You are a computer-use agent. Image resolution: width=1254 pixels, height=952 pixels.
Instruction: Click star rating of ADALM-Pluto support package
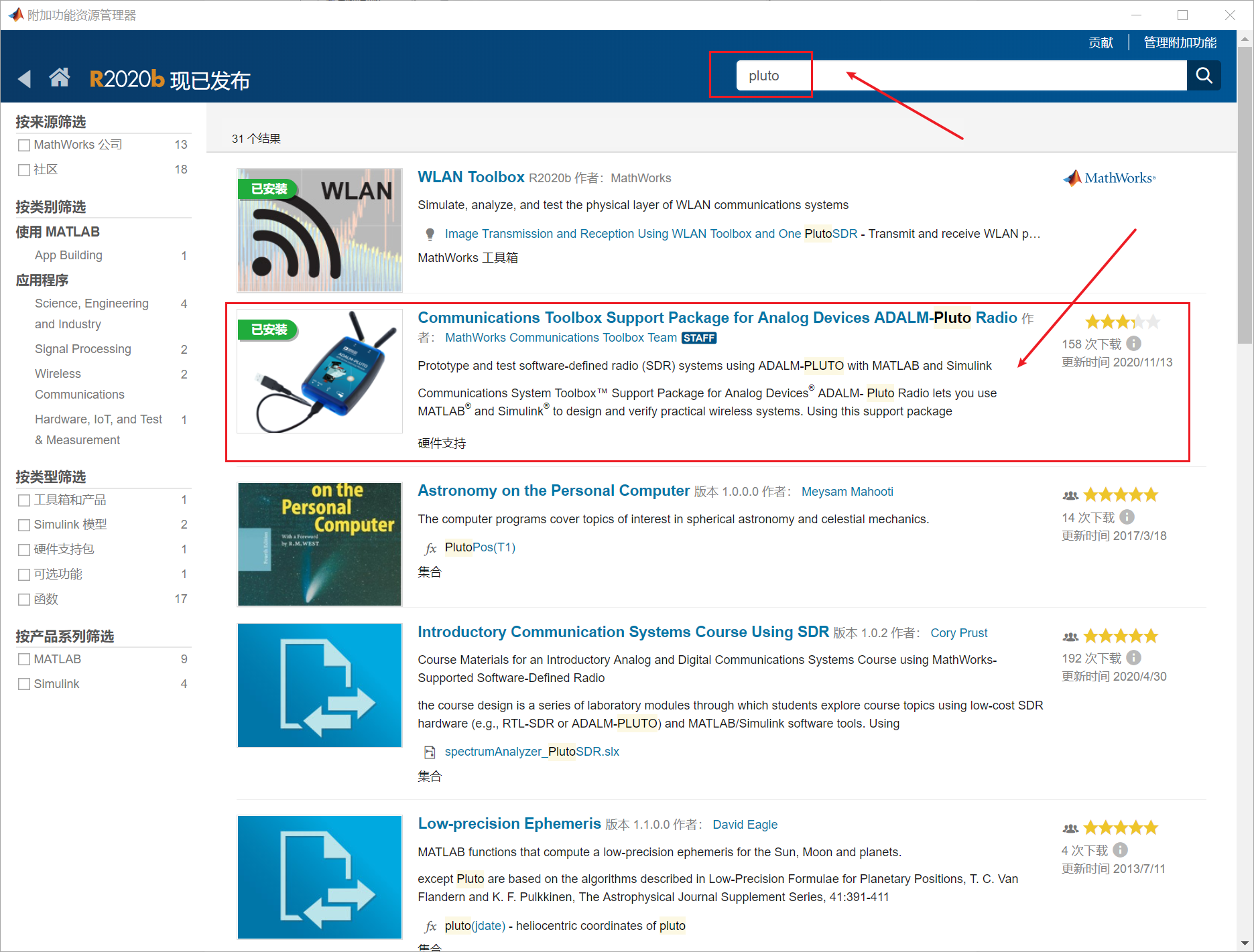tap(1123, 322)
